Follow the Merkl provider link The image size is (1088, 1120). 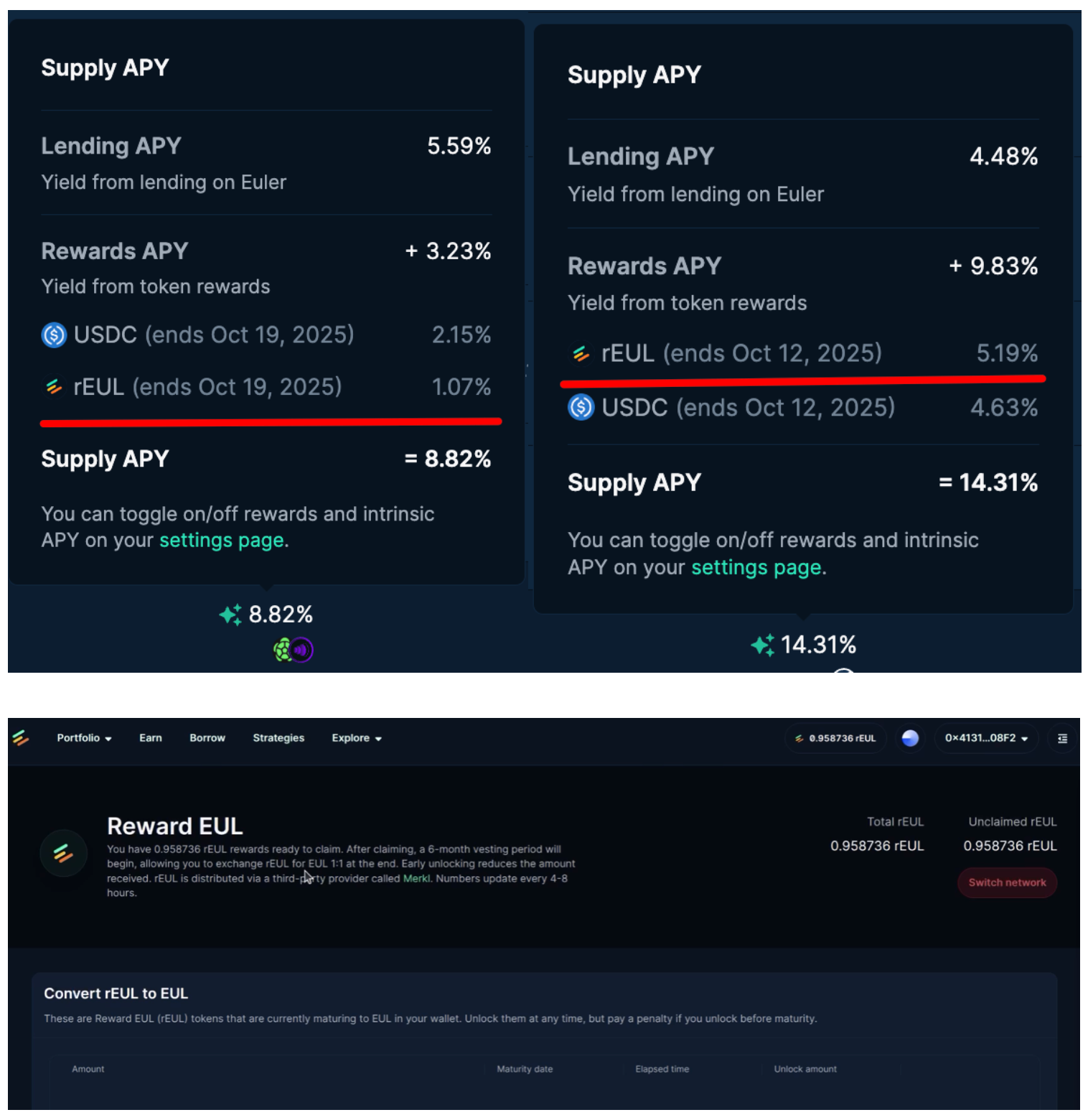[416, 879]
